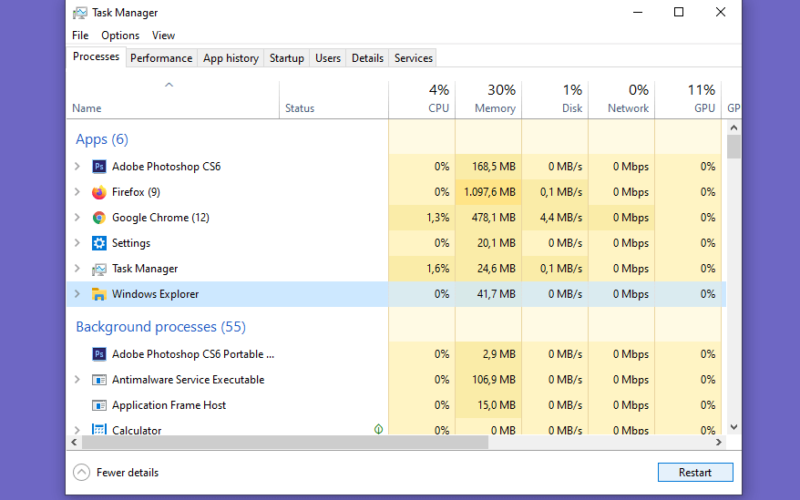Click Task Manager CPU value 1,6%
800x500 pixels.
point(438,269)
